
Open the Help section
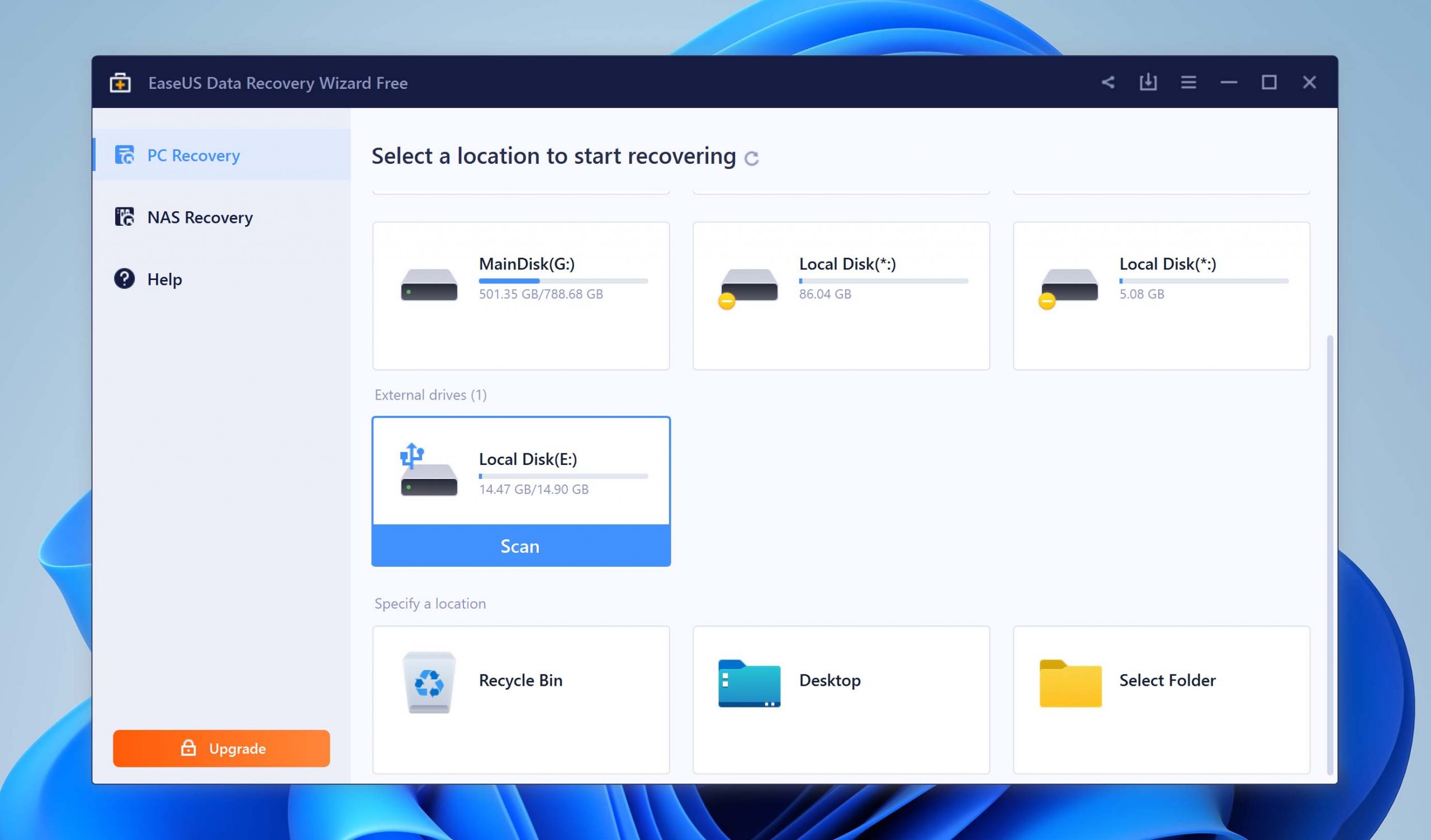tap(221, 279)
